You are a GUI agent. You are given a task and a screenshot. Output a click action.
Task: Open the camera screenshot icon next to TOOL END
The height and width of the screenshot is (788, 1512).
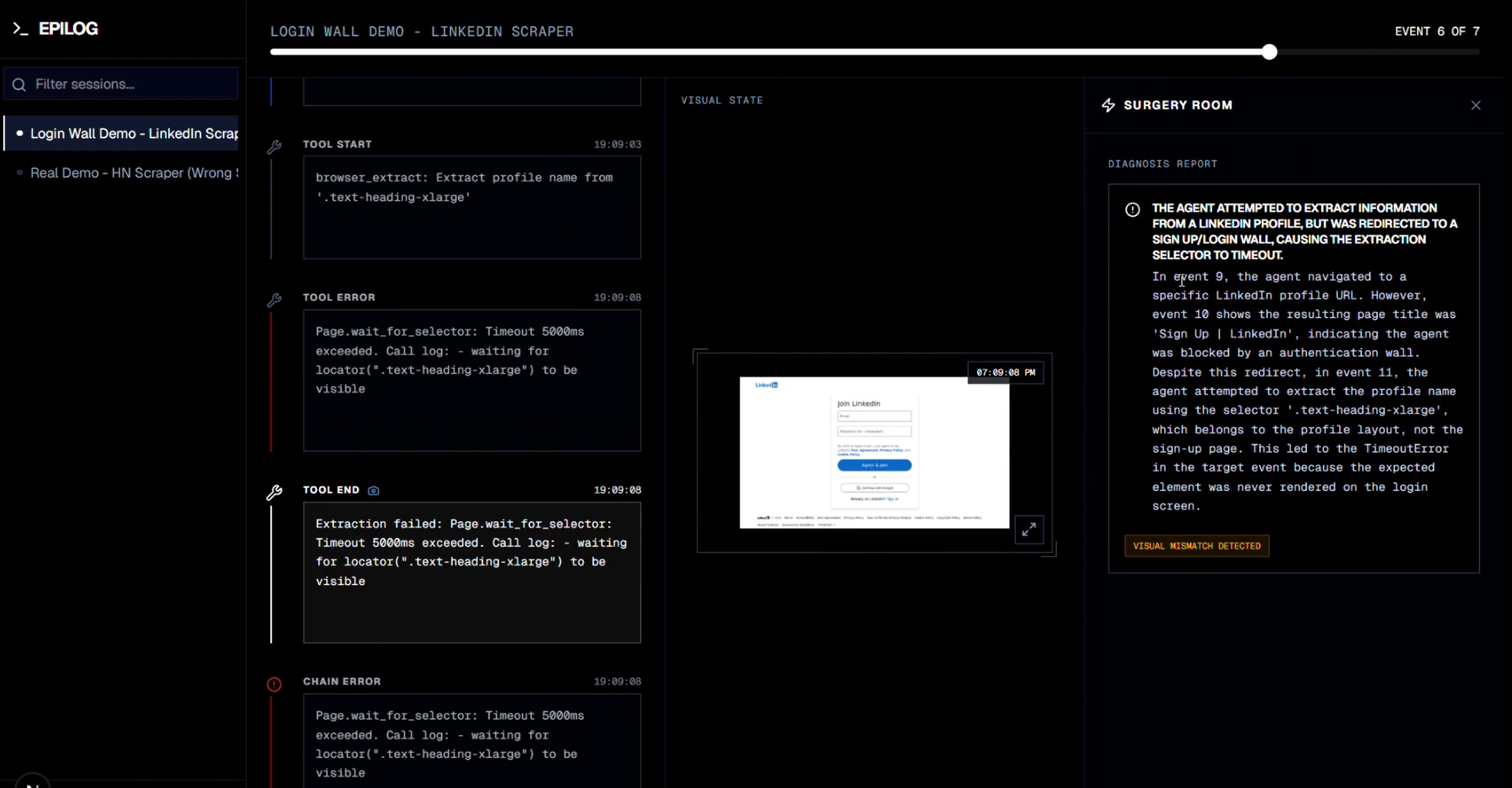[373, 490]
